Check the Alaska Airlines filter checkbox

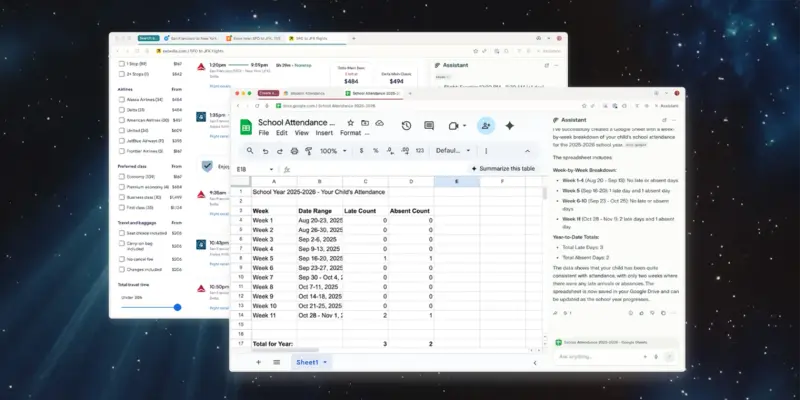click(x=121, y=100)
